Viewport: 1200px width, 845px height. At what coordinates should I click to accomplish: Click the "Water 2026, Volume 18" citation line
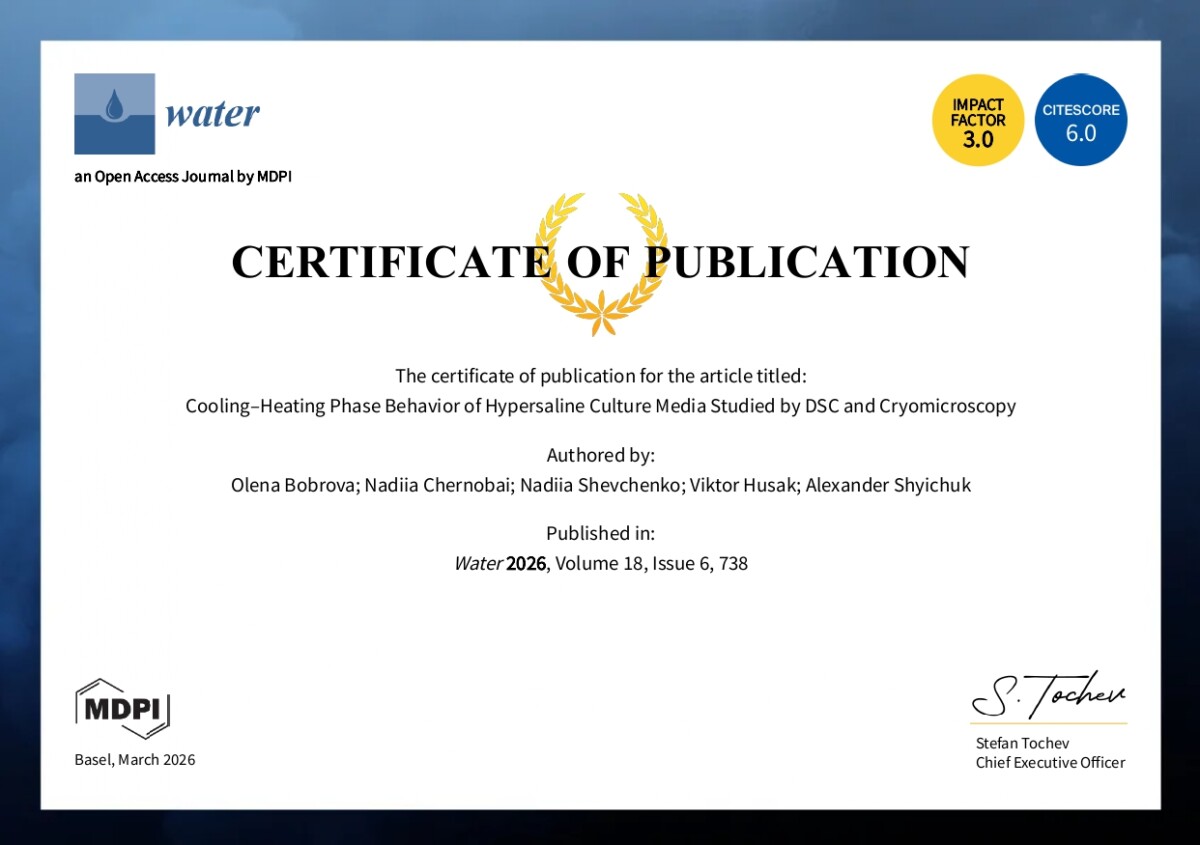click(600, 563)
